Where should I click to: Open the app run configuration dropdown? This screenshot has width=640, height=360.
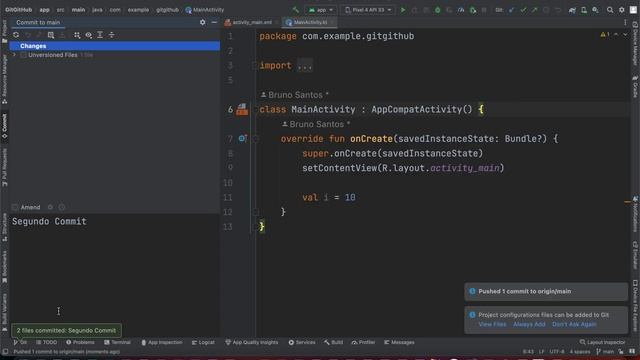pyautogui.click(x=321, y=10)
